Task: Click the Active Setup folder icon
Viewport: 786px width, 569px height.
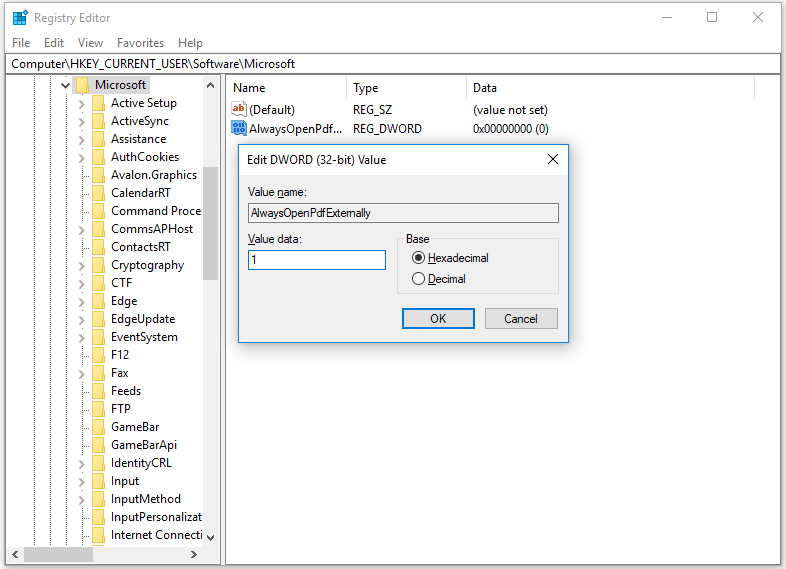Action: tap(98, 103)
